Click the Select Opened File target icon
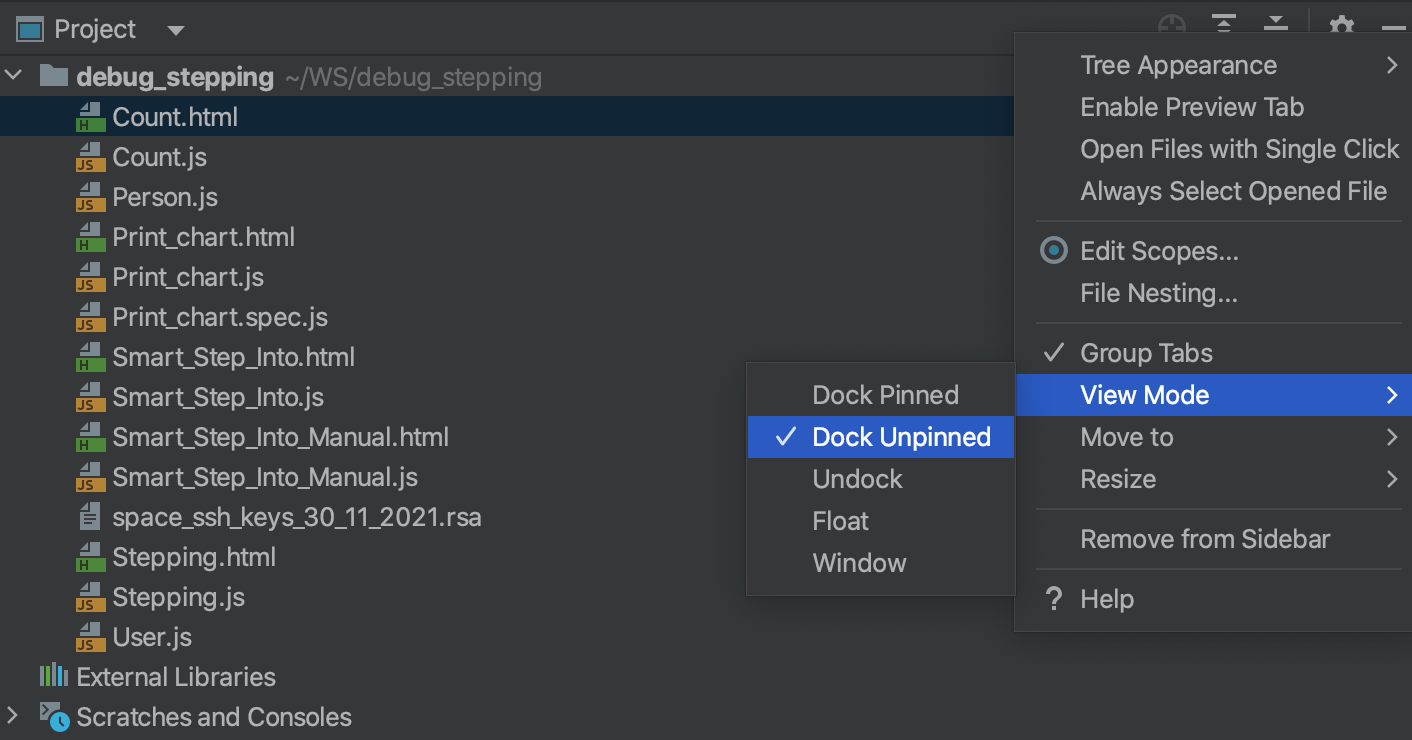Image resolution: width=1412 pixels, height=740 pixels. click(x=1170, y=25)
